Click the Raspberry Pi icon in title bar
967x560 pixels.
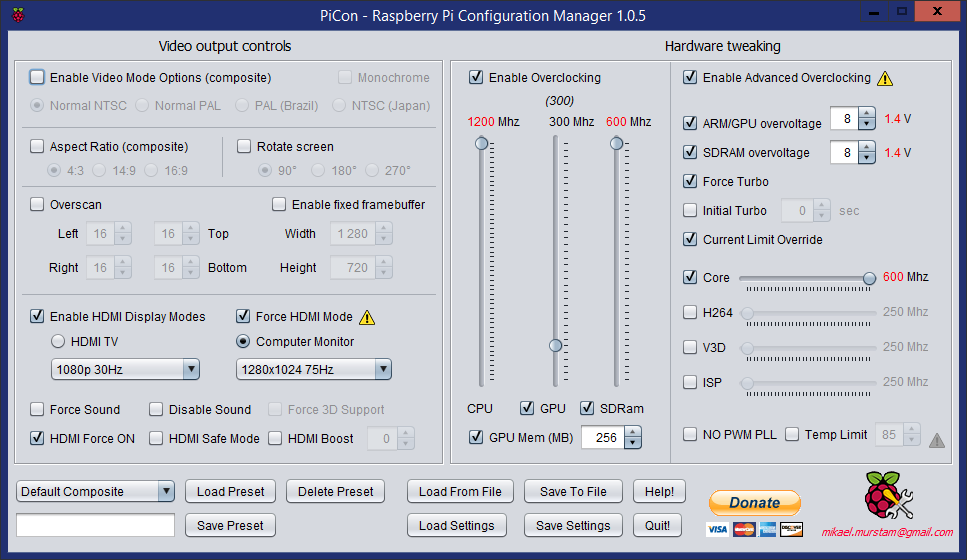(x=19, y=15)
